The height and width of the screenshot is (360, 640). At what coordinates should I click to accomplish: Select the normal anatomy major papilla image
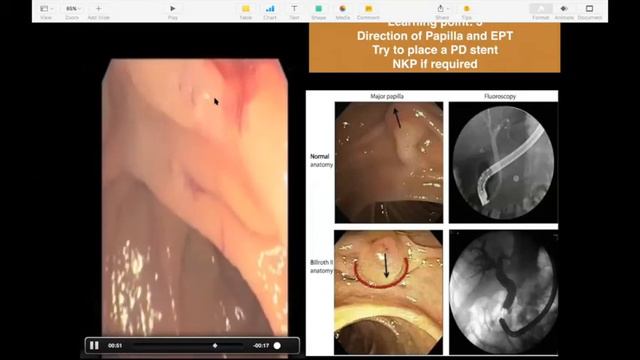389,162
